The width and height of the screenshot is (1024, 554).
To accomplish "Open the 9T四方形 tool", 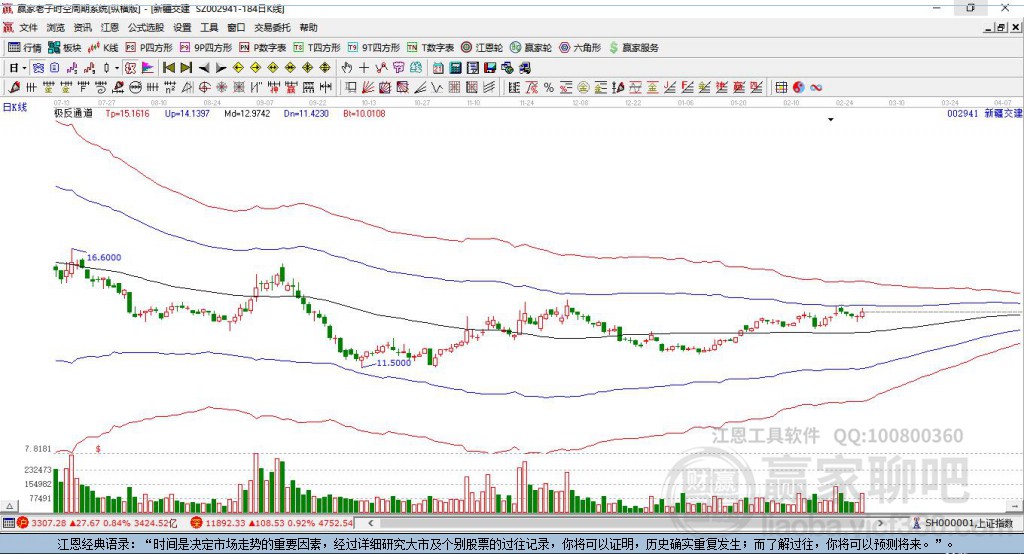I will (x=374, y=48).
